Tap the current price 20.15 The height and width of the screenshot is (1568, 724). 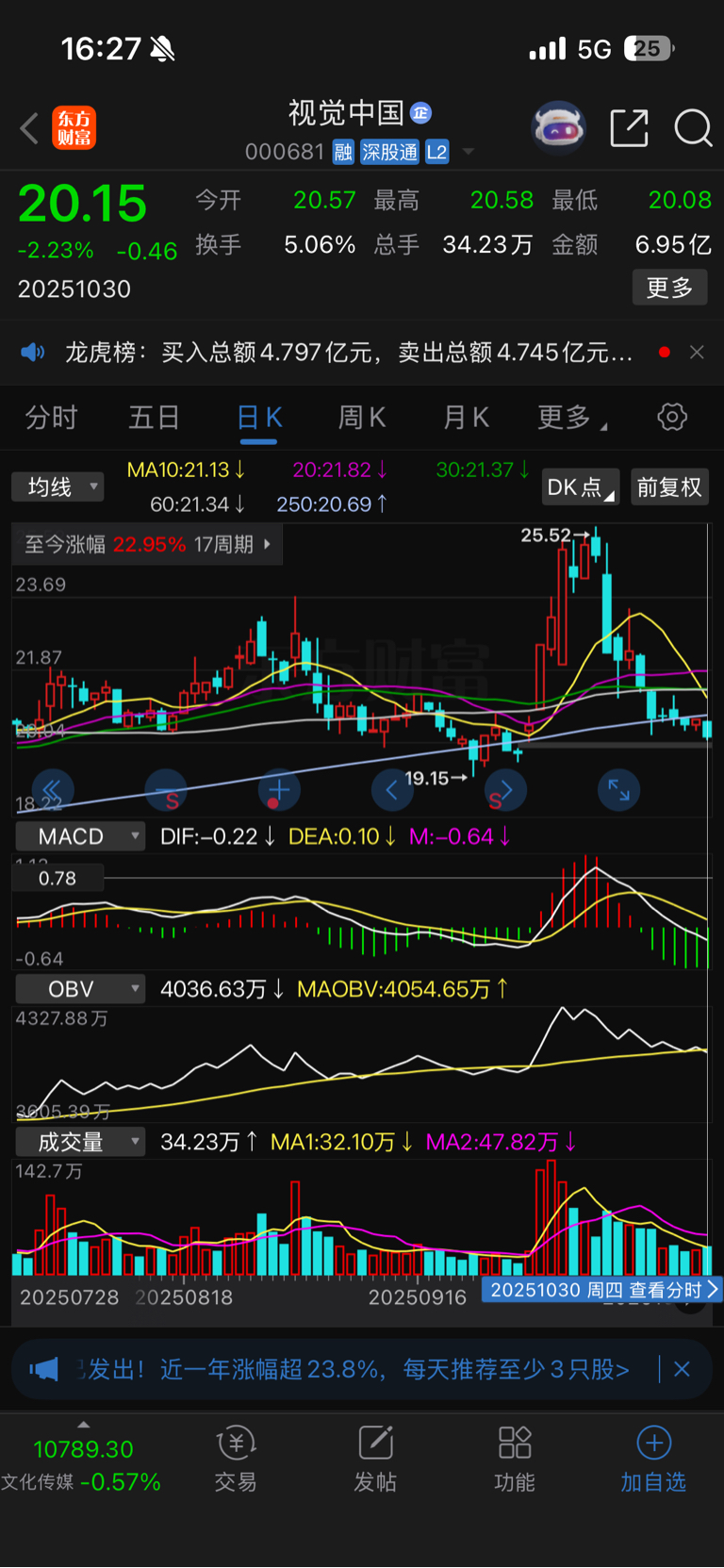click(x=83, y=204)
